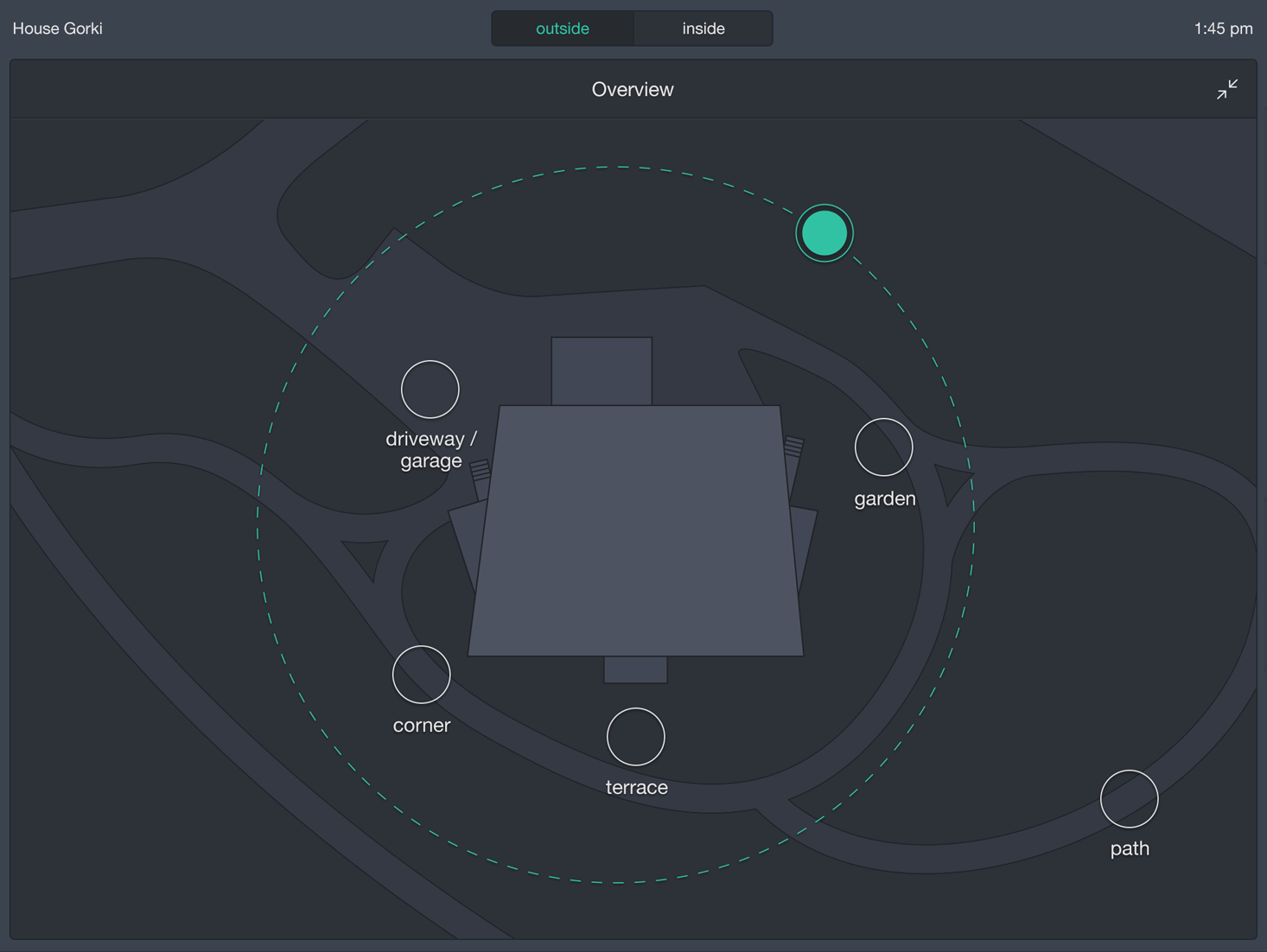
Task: Click the path text label
Action: click(1130, 848)
